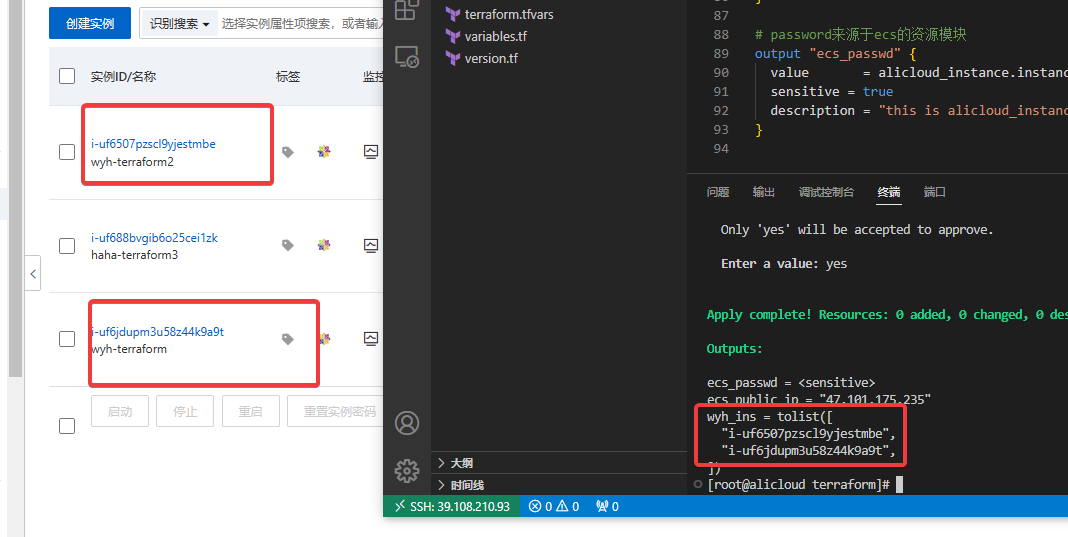
Task: Click tag icon for haha-terraform3 row
Action: [x=288, y=245]
